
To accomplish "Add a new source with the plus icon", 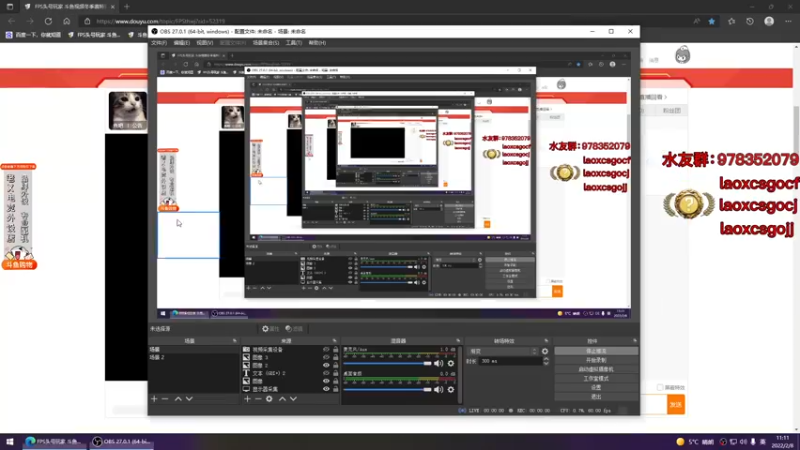I will (247, 398).
